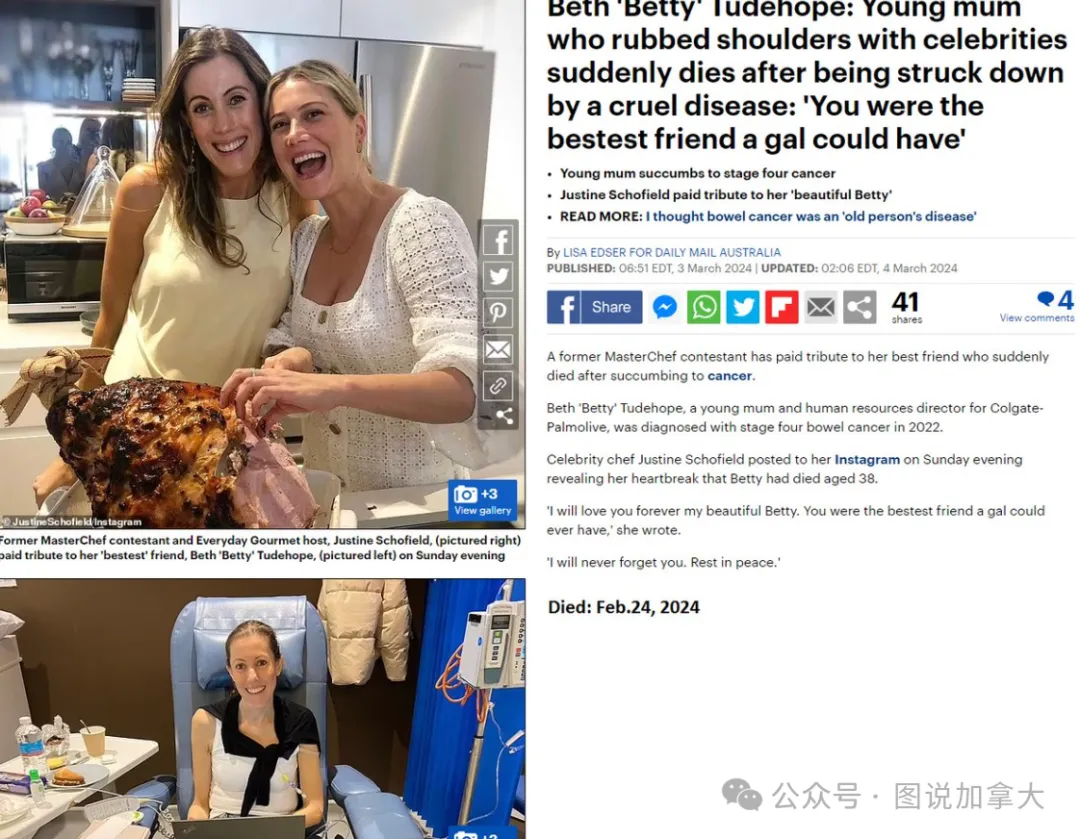Click the Twitter icon in article share bar
The height and width of the screenshot is (839, 1080).
coord(742,307)
